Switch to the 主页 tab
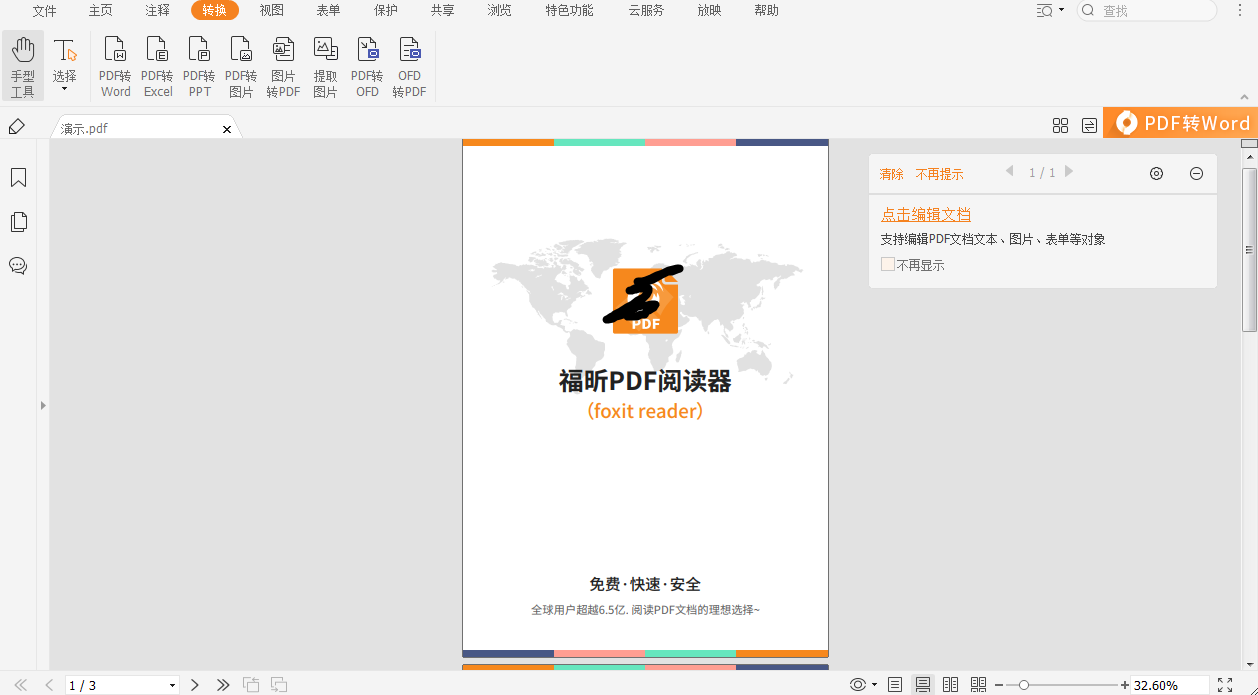This screenshot has width=1258, height=695. 101,11
